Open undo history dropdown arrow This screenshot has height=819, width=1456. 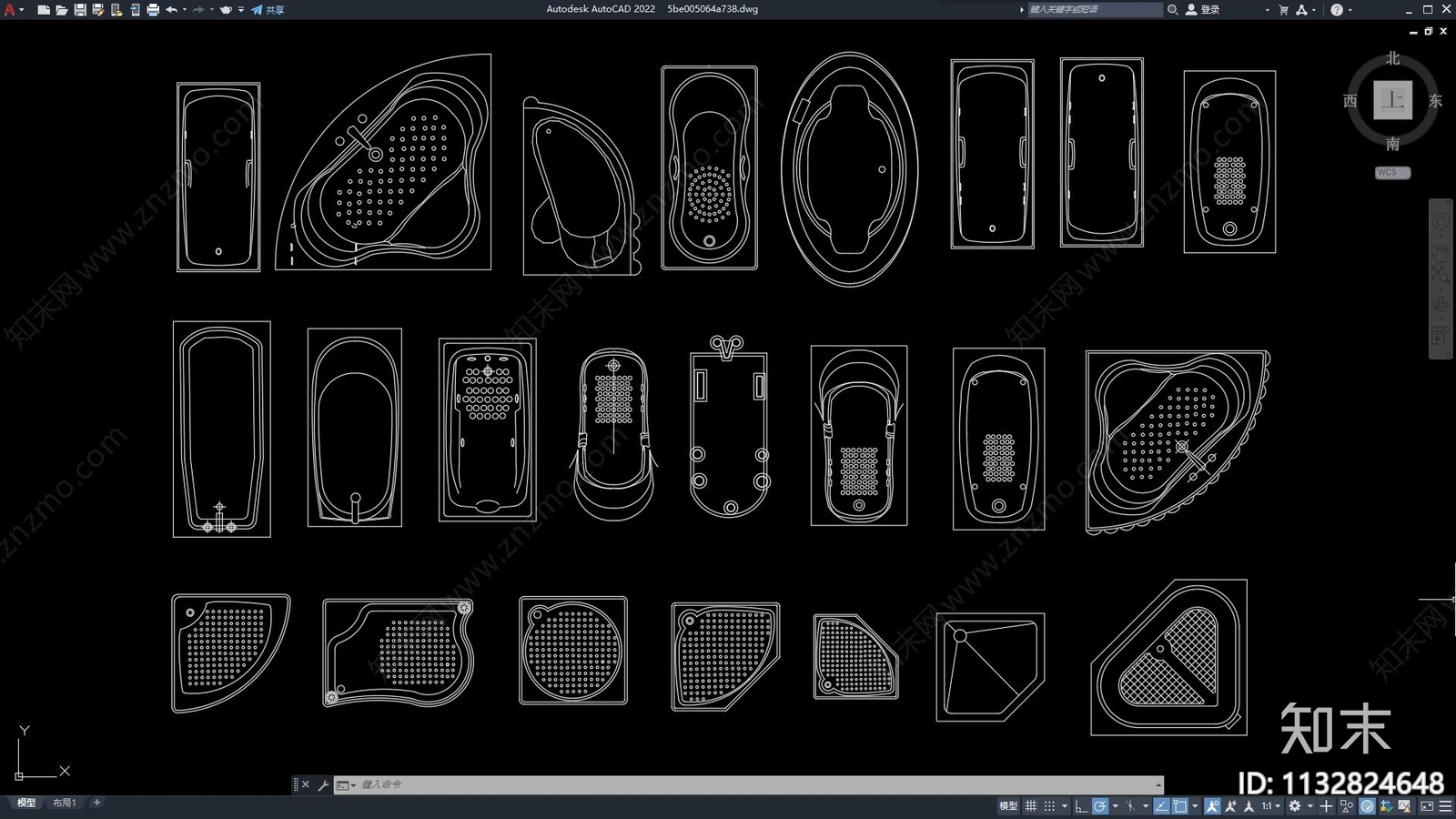[185, 9]
